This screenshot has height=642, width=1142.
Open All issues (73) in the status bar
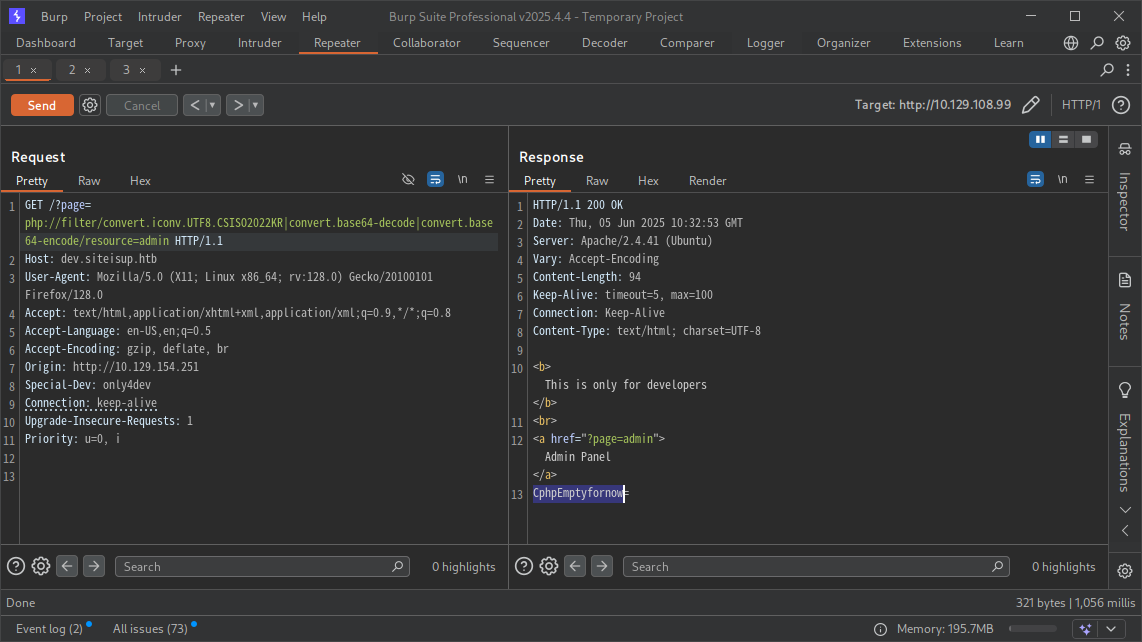click(150, 629)
